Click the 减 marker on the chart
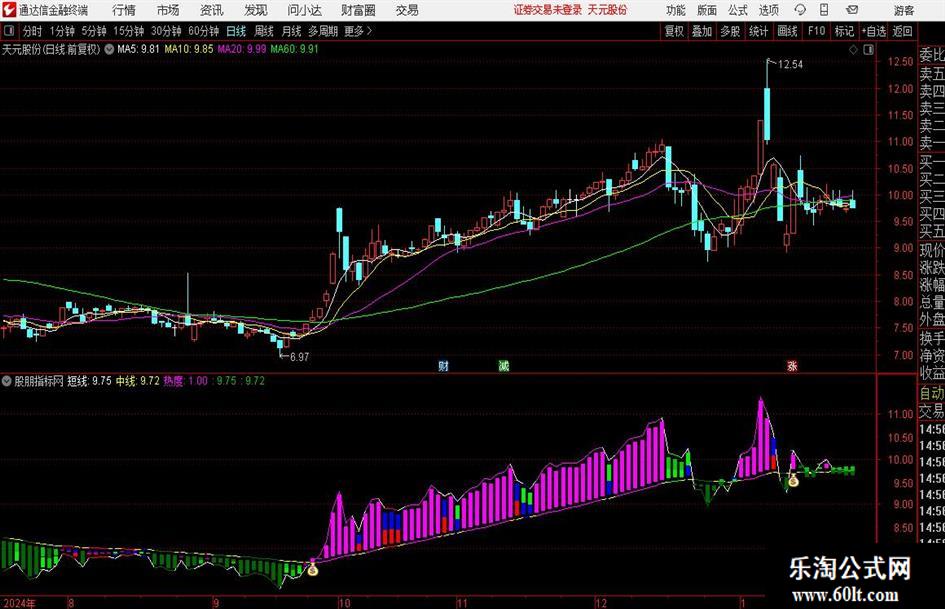 coord(504,365)
